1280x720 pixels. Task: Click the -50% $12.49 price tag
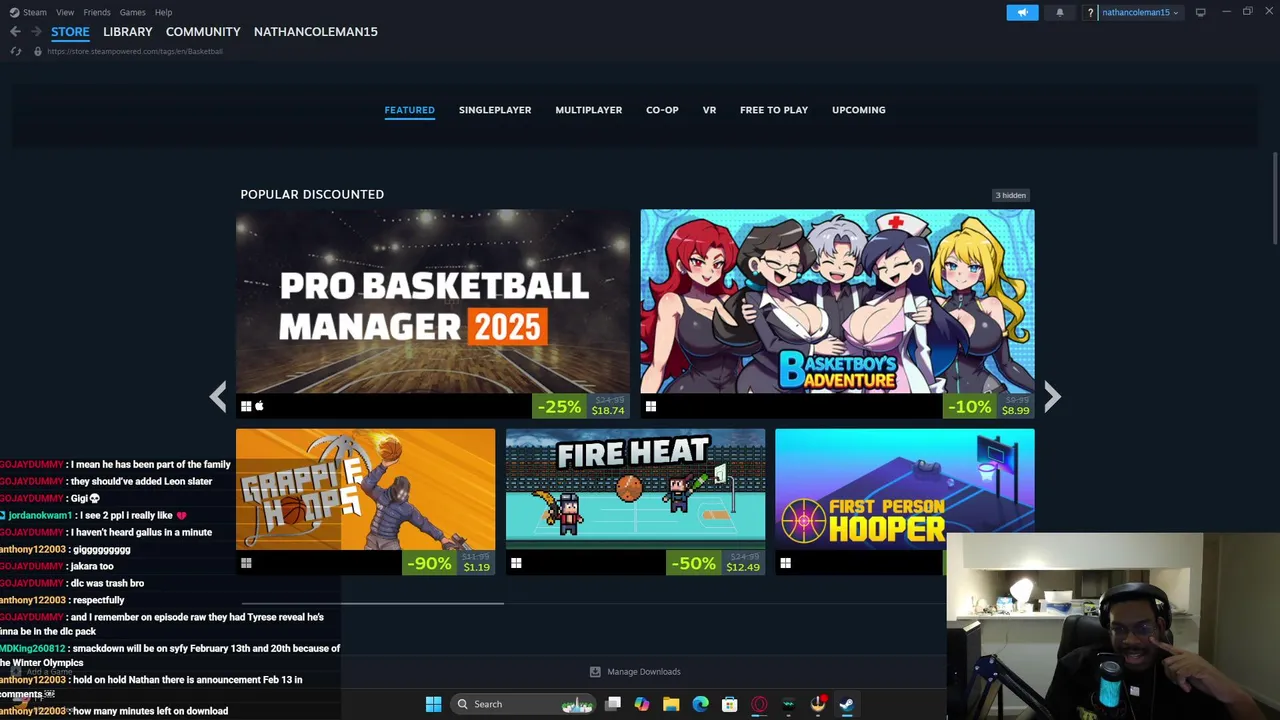click(715, 563)
